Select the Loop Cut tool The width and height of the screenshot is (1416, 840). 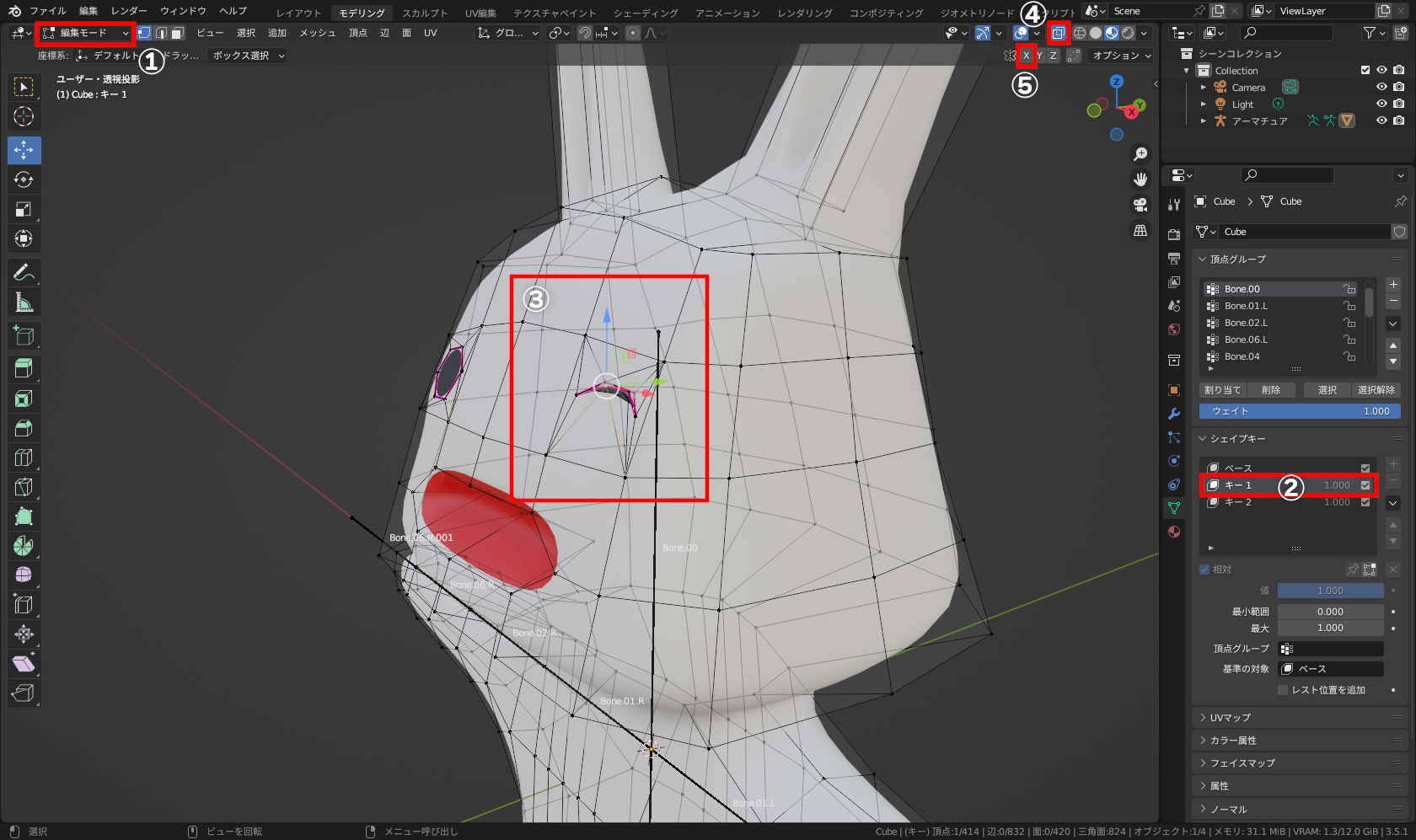point(24,457)
